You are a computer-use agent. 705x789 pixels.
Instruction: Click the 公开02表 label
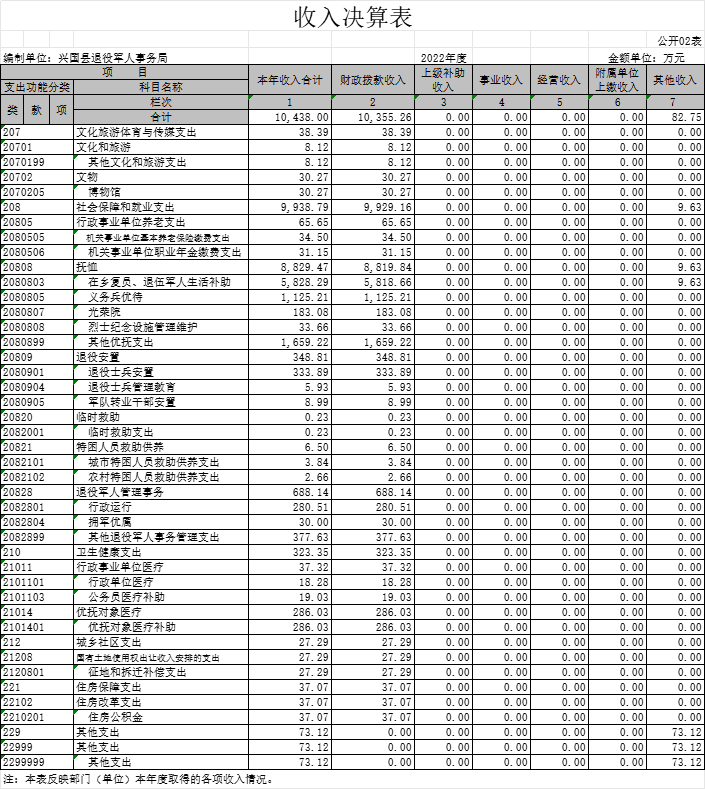point(679,41)
